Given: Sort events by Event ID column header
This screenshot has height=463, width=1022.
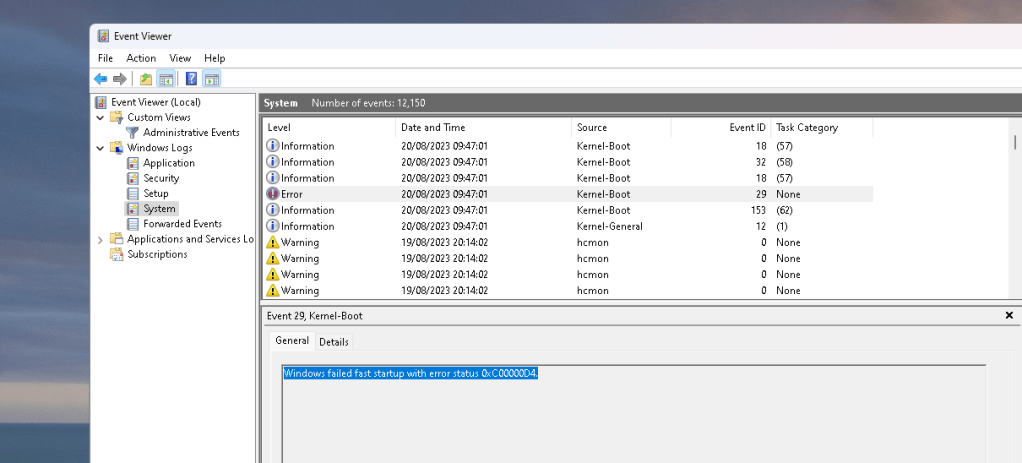Looking at the screenshot, I should point(721,128).
